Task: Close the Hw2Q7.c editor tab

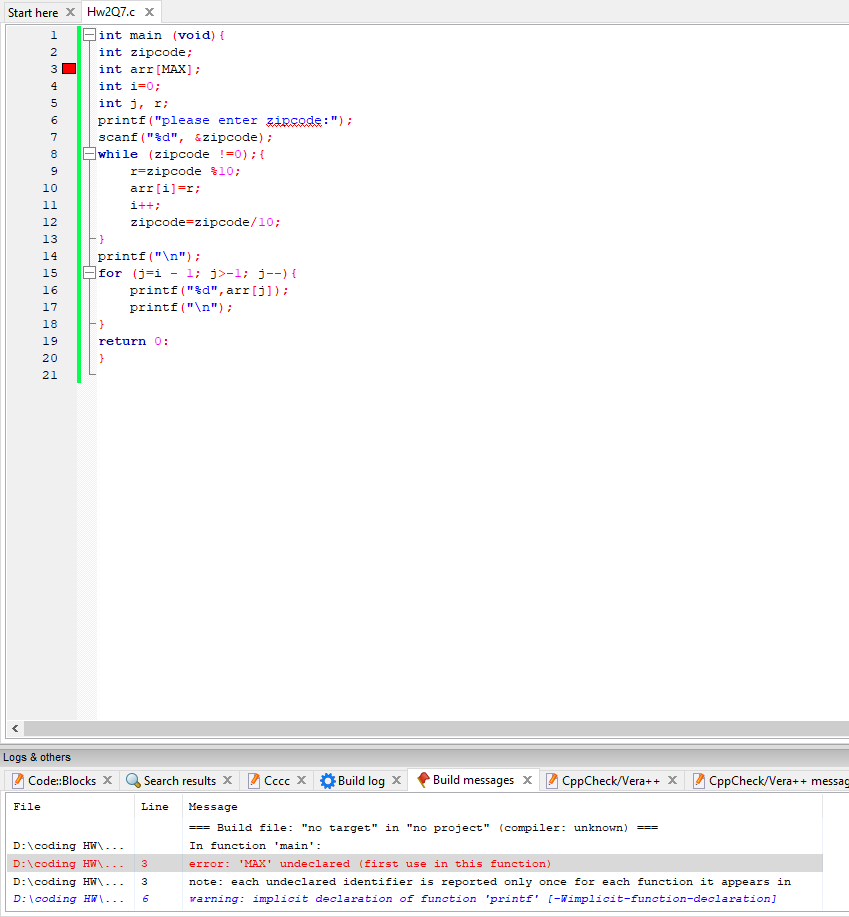Action: tap(148, 13)
